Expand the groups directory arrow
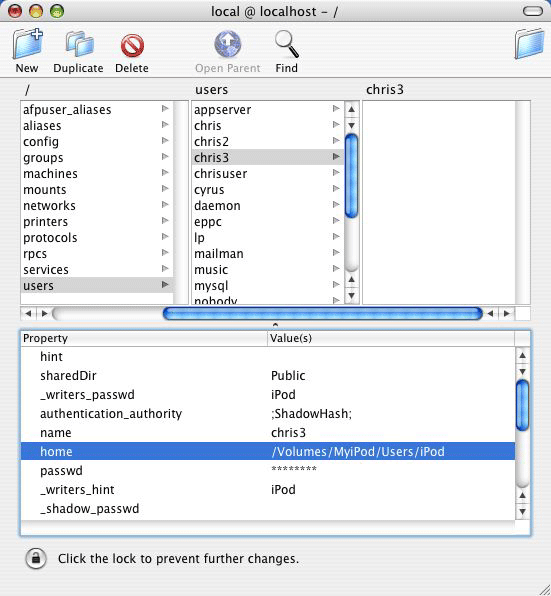 [165, 157]
